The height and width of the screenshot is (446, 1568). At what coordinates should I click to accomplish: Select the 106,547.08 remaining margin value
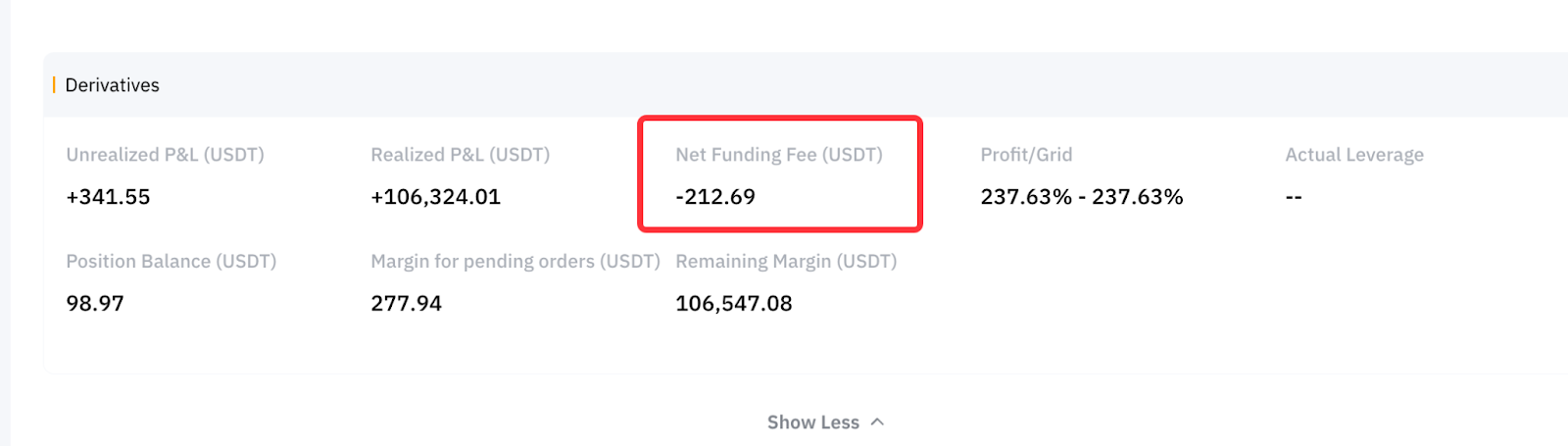click(733, 304)
